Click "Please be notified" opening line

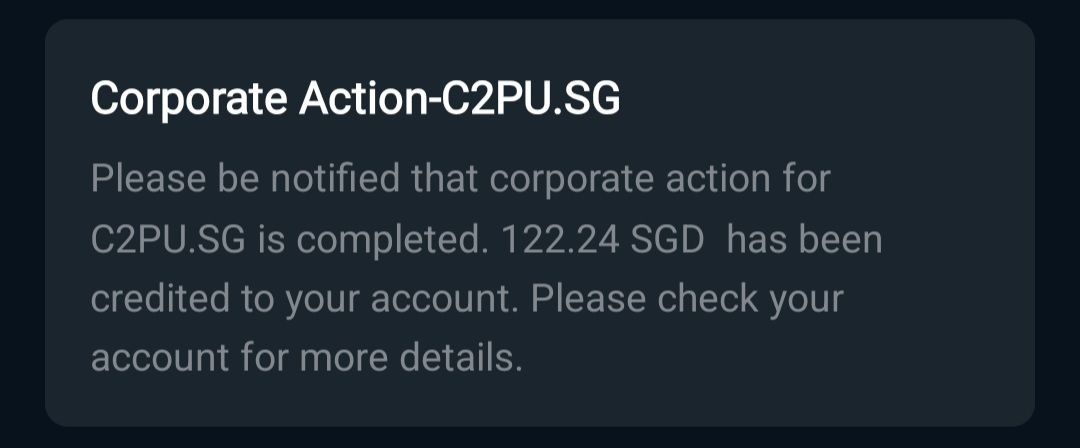click(x=245, y=181)
